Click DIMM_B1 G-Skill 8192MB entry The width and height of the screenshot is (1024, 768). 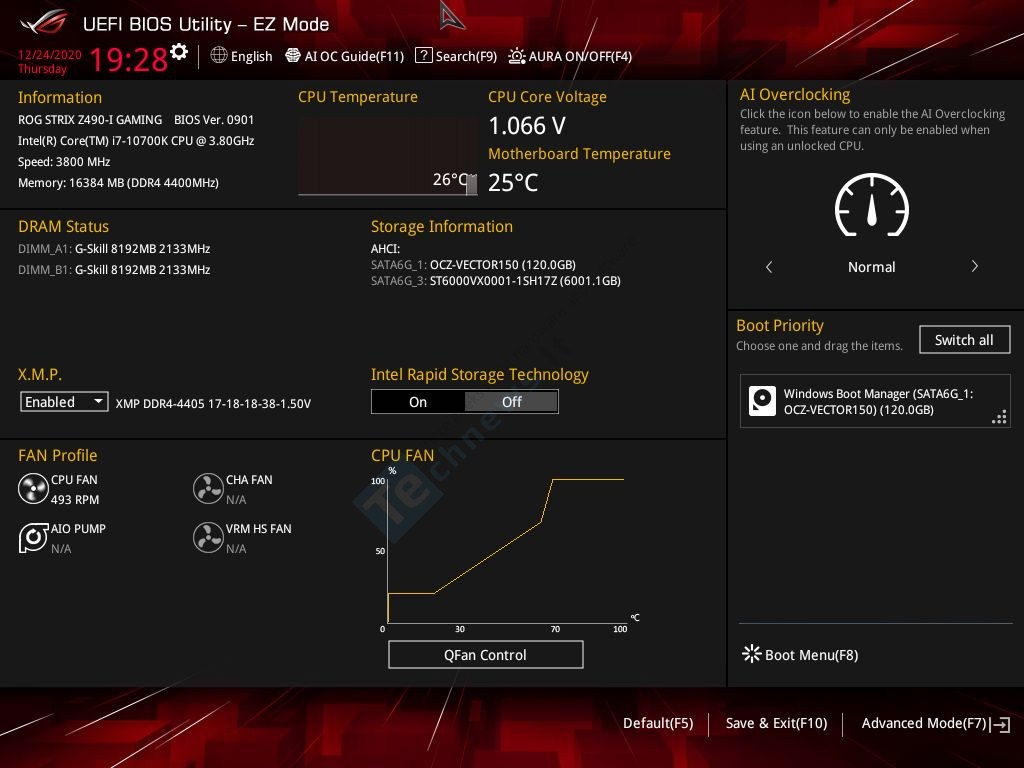coord(114,269)
